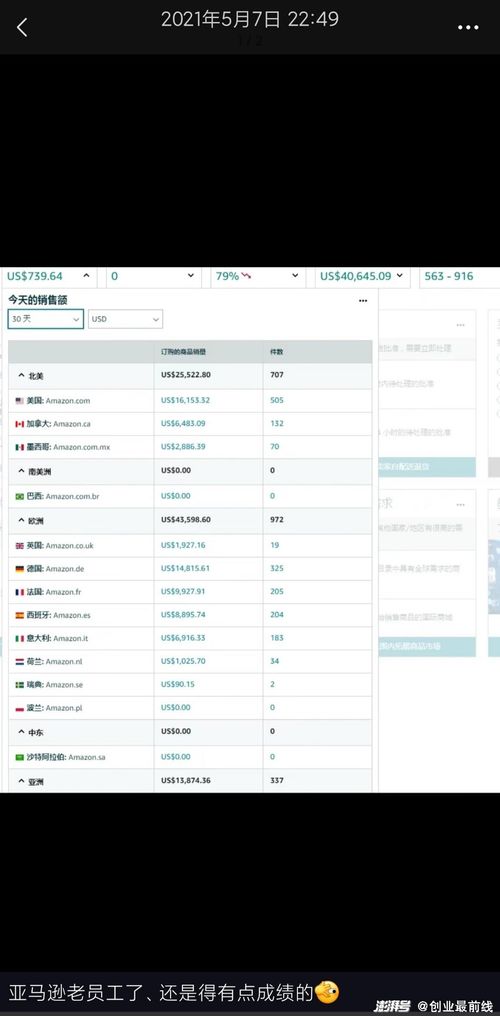Screen dimensions: 500x1016
Task: Collapse the 南美洲 region group
Action: click(x=21, y=472)
